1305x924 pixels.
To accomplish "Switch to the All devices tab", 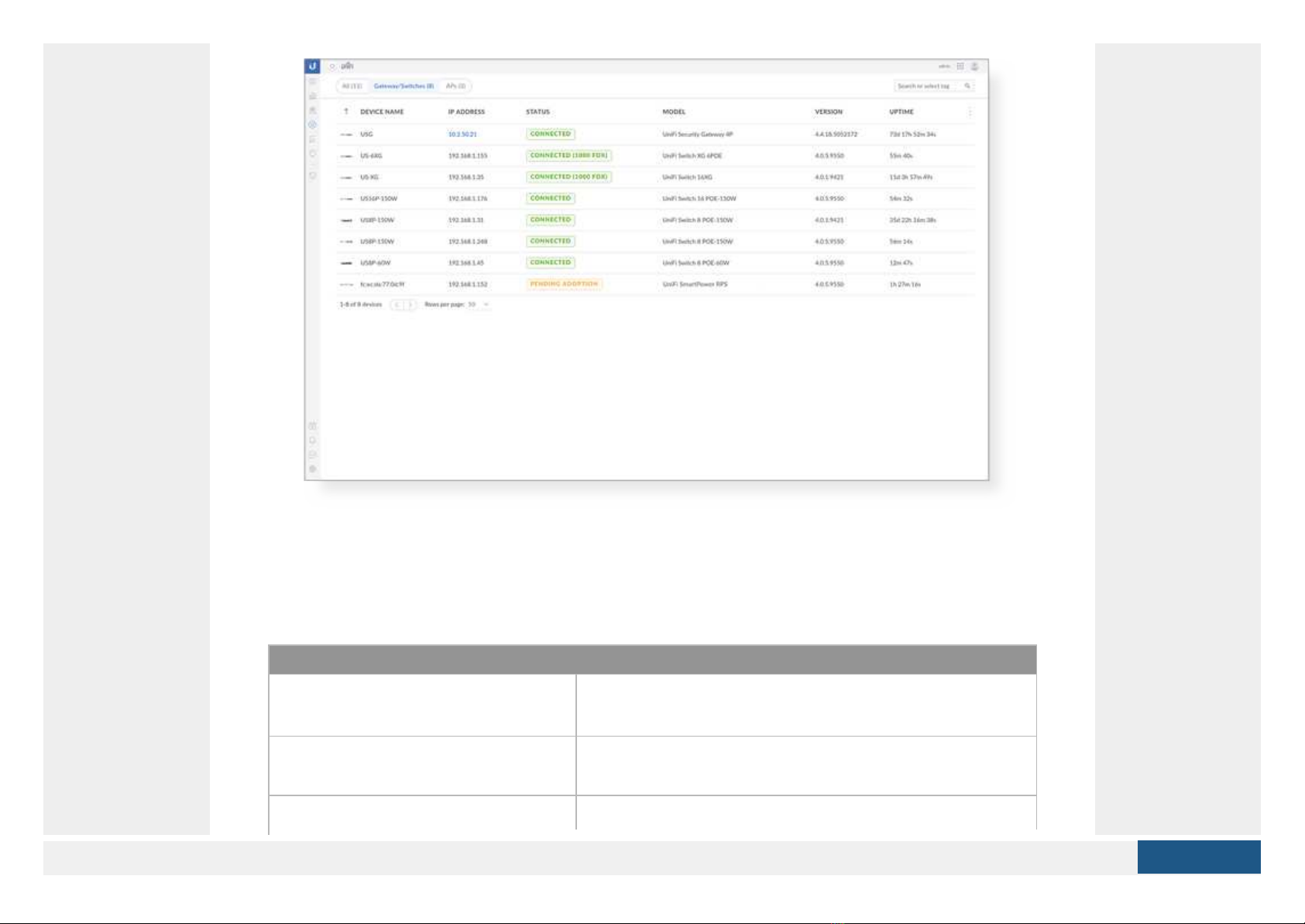I will pos(352,86).
